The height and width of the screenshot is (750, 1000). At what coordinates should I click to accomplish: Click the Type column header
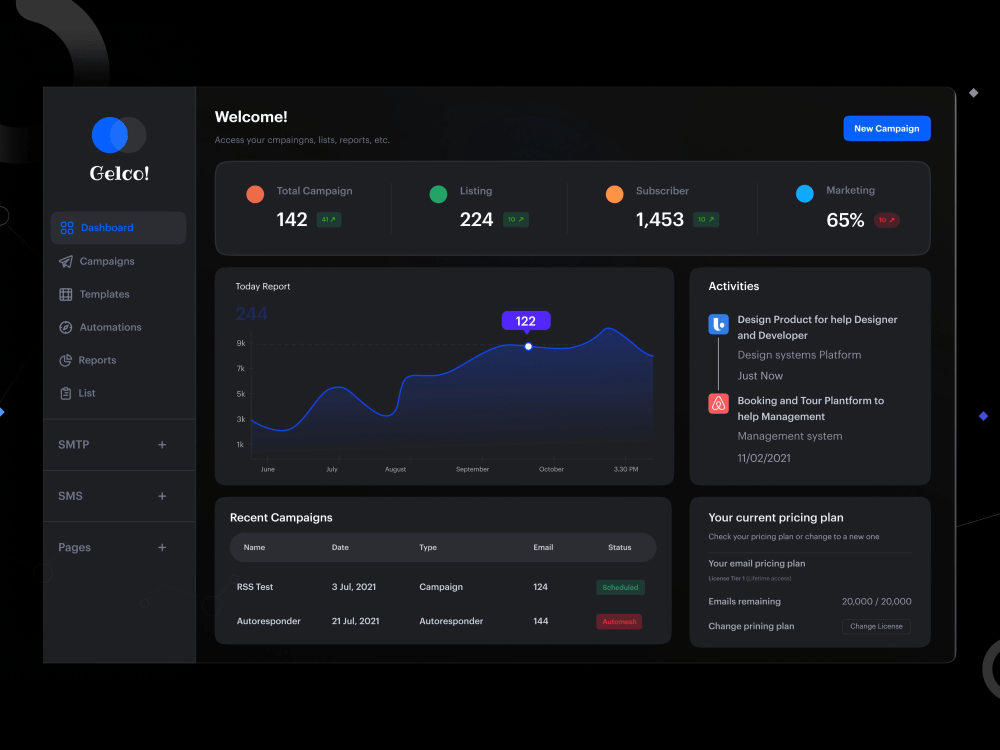[428, 547]
